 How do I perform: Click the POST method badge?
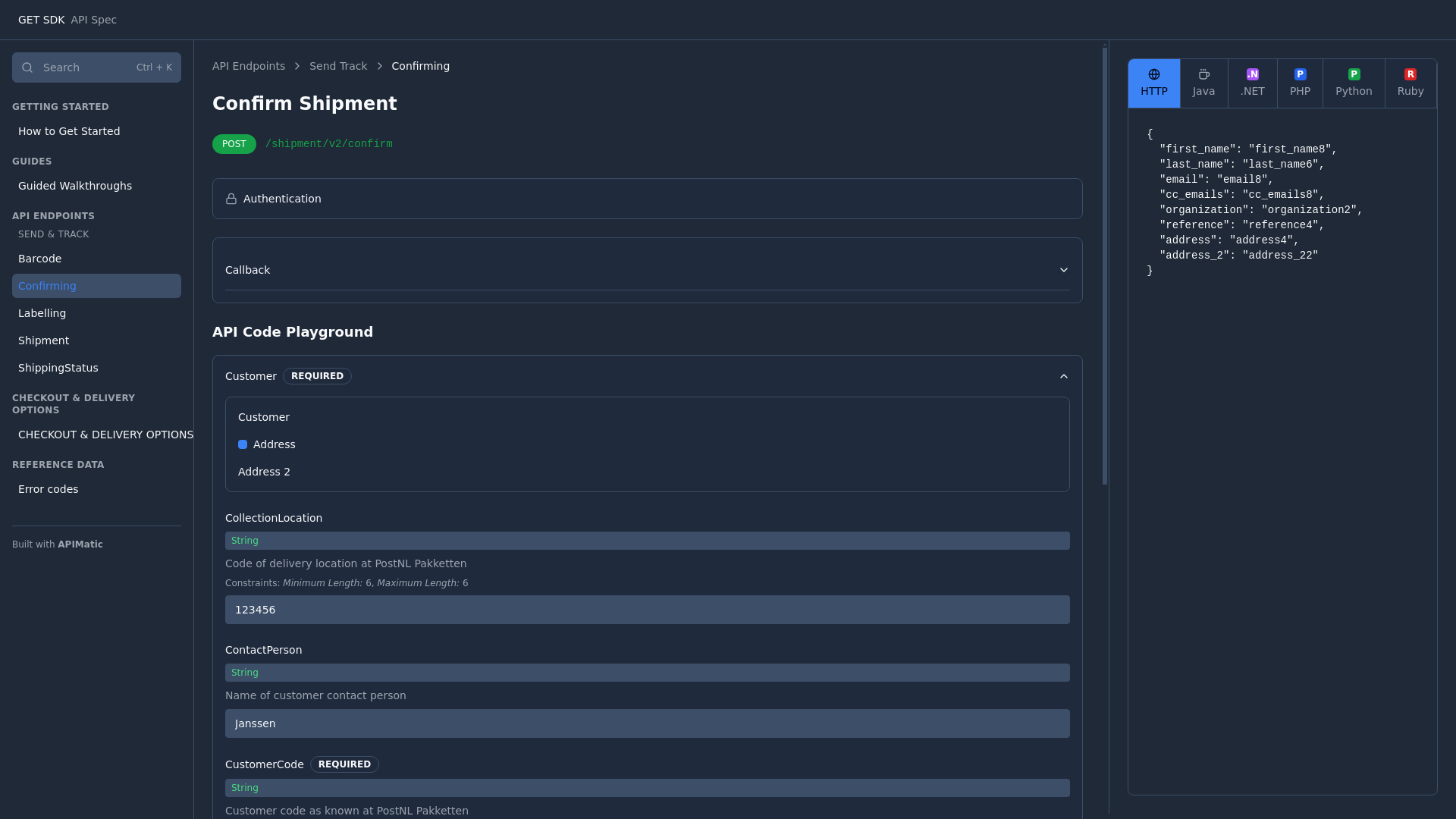(234, 144)
